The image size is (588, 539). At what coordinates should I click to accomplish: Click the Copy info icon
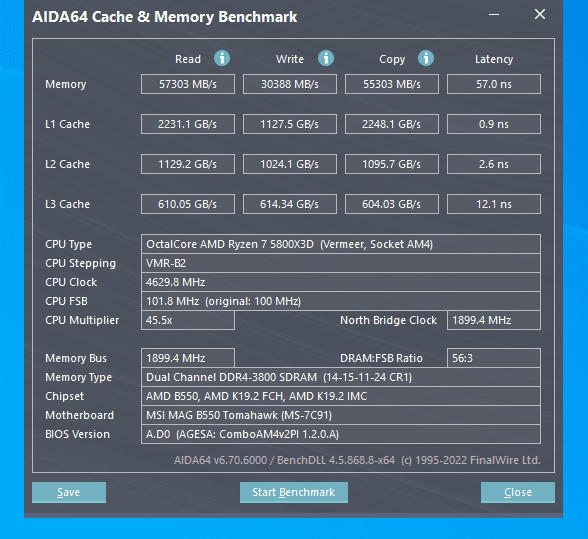click(x=426, y=59)
